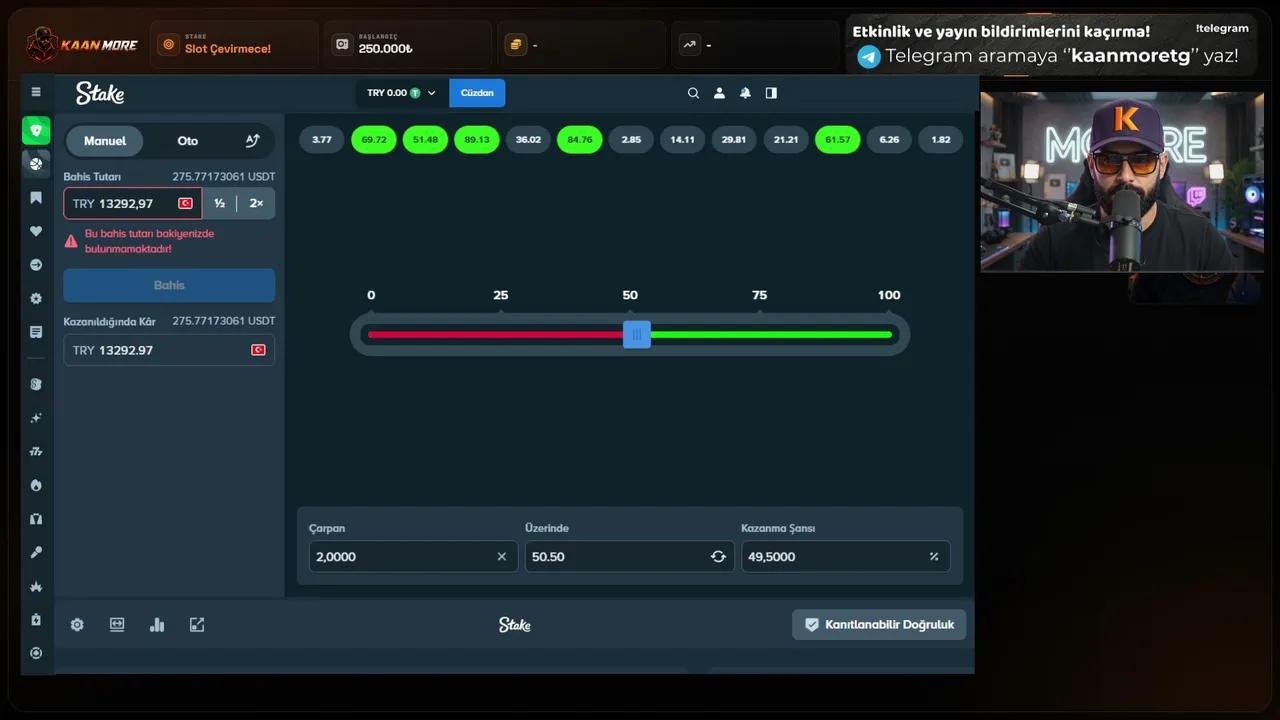Viewport: 1280px width, 720px height.
Task: Open the user profile icon
Action: click(x=719, y=93)
